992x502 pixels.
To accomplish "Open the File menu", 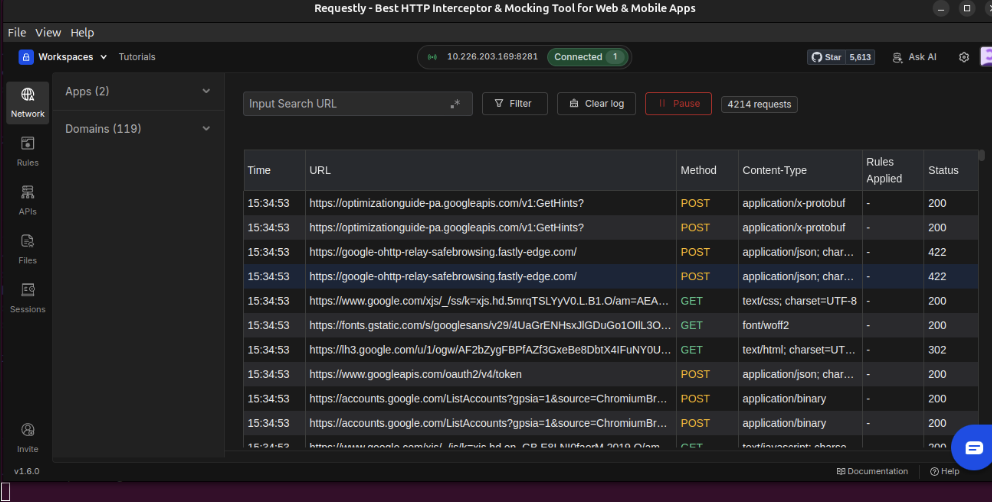I will [x=16, y=32].
